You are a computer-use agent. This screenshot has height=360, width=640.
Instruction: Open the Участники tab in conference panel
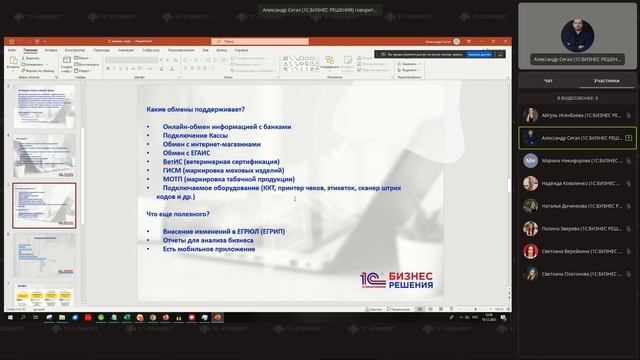pyautogui.click(x=607, y=81)
